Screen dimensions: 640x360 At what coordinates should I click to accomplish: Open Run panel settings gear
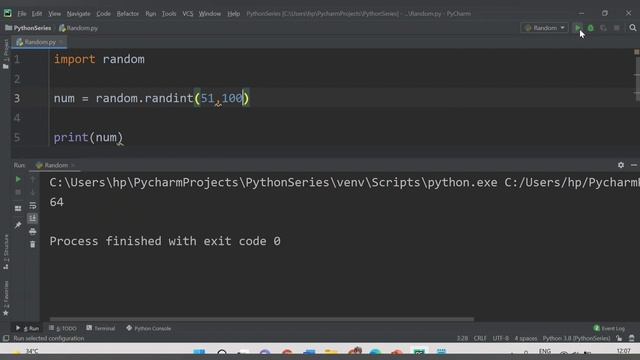coord(621,165)
